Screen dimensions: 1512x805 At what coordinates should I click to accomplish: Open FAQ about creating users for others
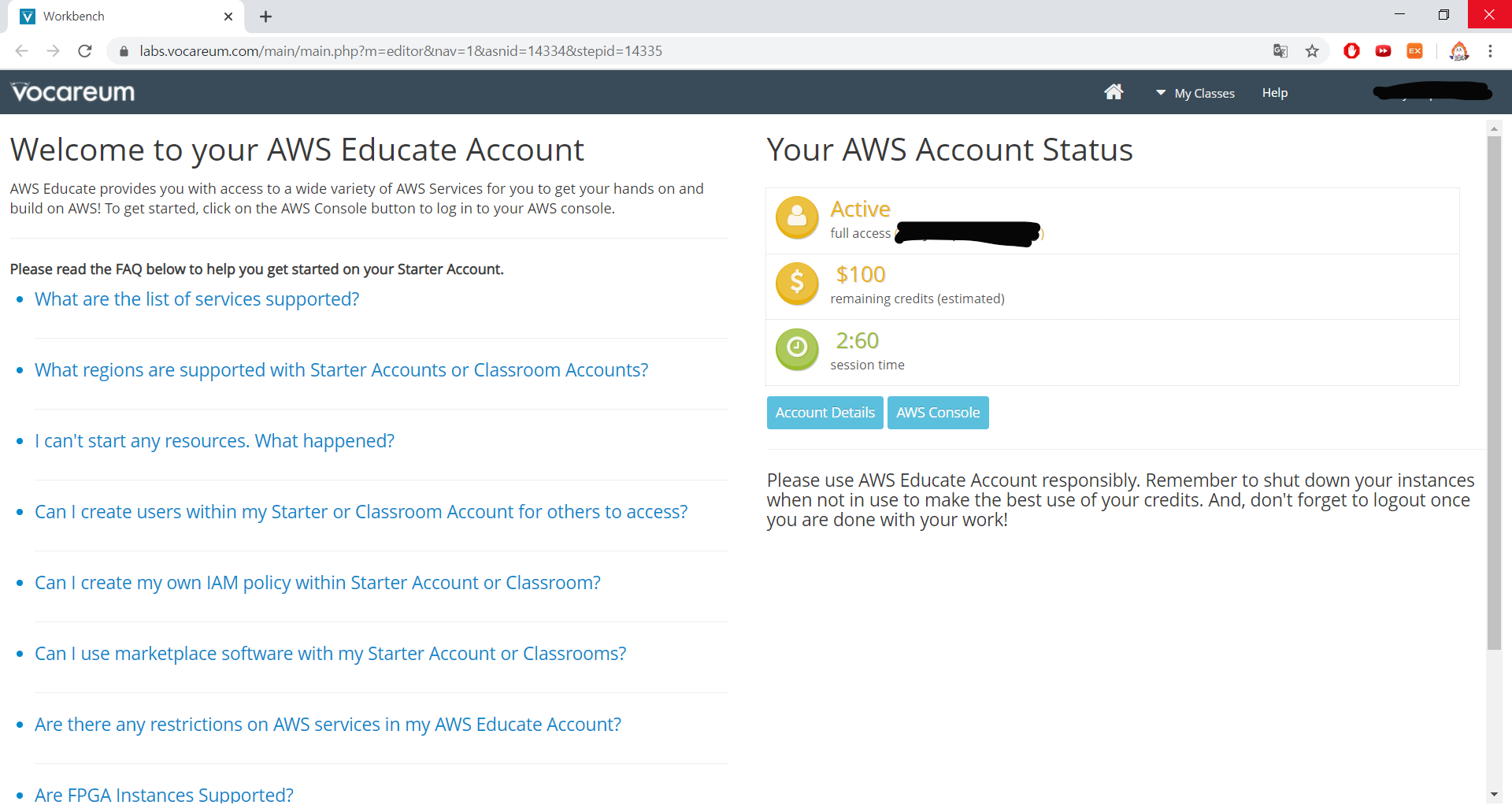(x=361, y=512)
